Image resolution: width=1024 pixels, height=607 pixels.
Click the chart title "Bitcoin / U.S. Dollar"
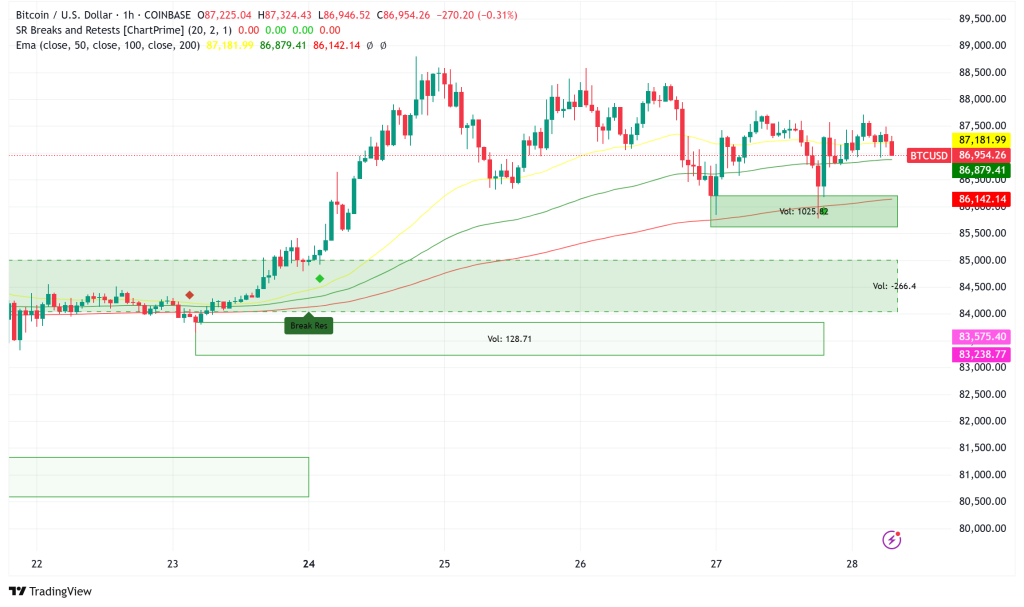coord(63,14)
